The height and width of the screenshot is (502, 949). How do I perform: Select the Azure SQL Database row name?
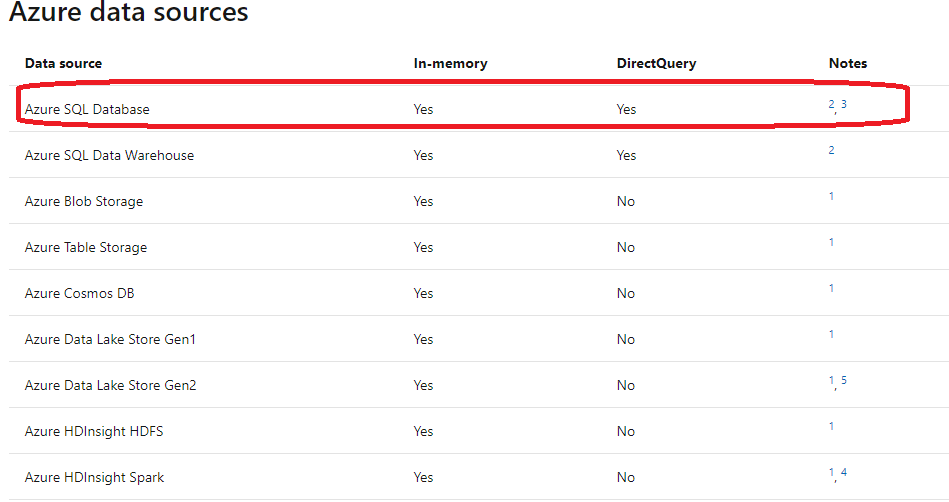(x=87, y=109)
